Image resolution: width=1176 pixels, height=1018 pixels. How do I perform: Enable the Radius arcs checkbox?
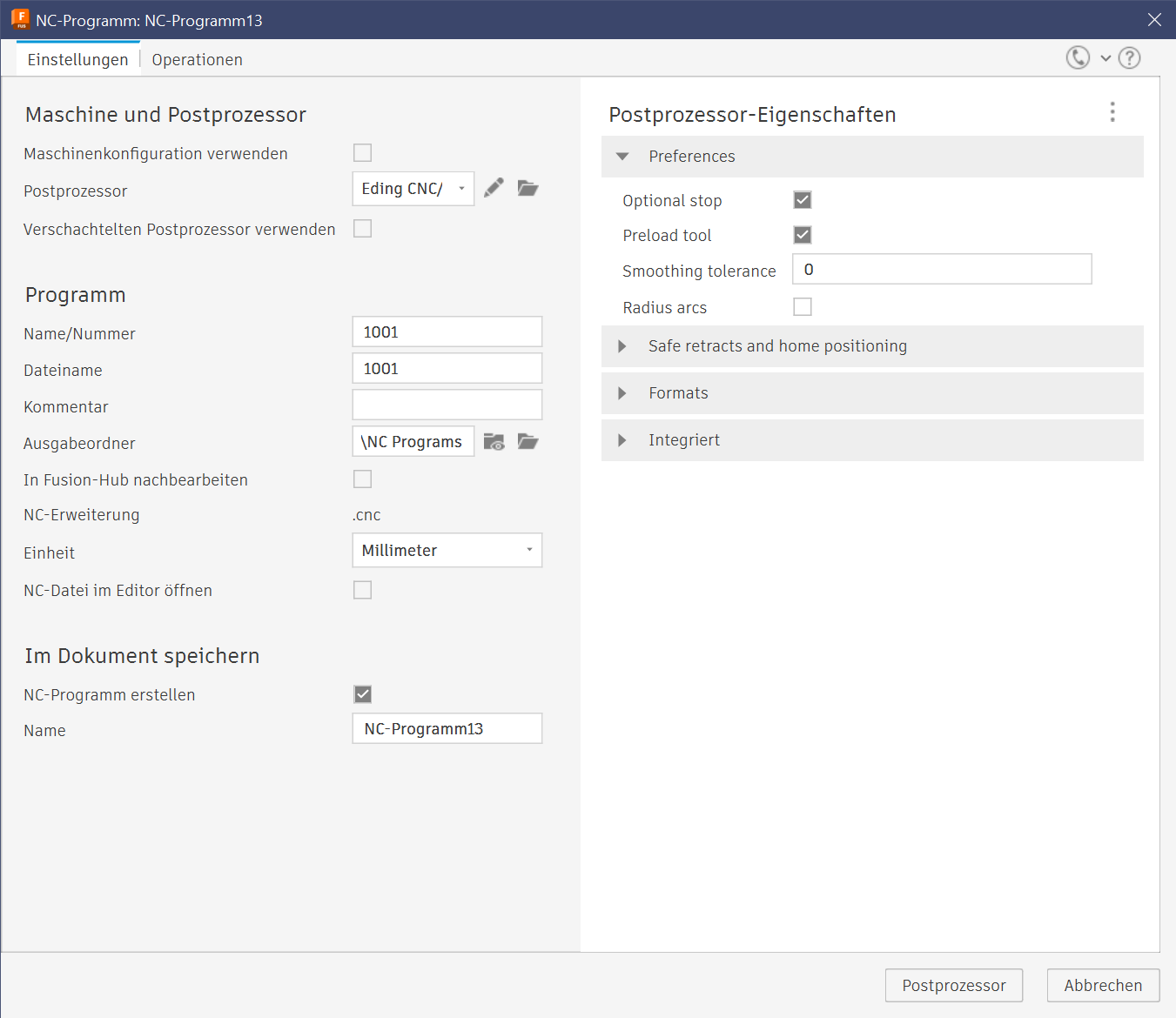(803, 307)
